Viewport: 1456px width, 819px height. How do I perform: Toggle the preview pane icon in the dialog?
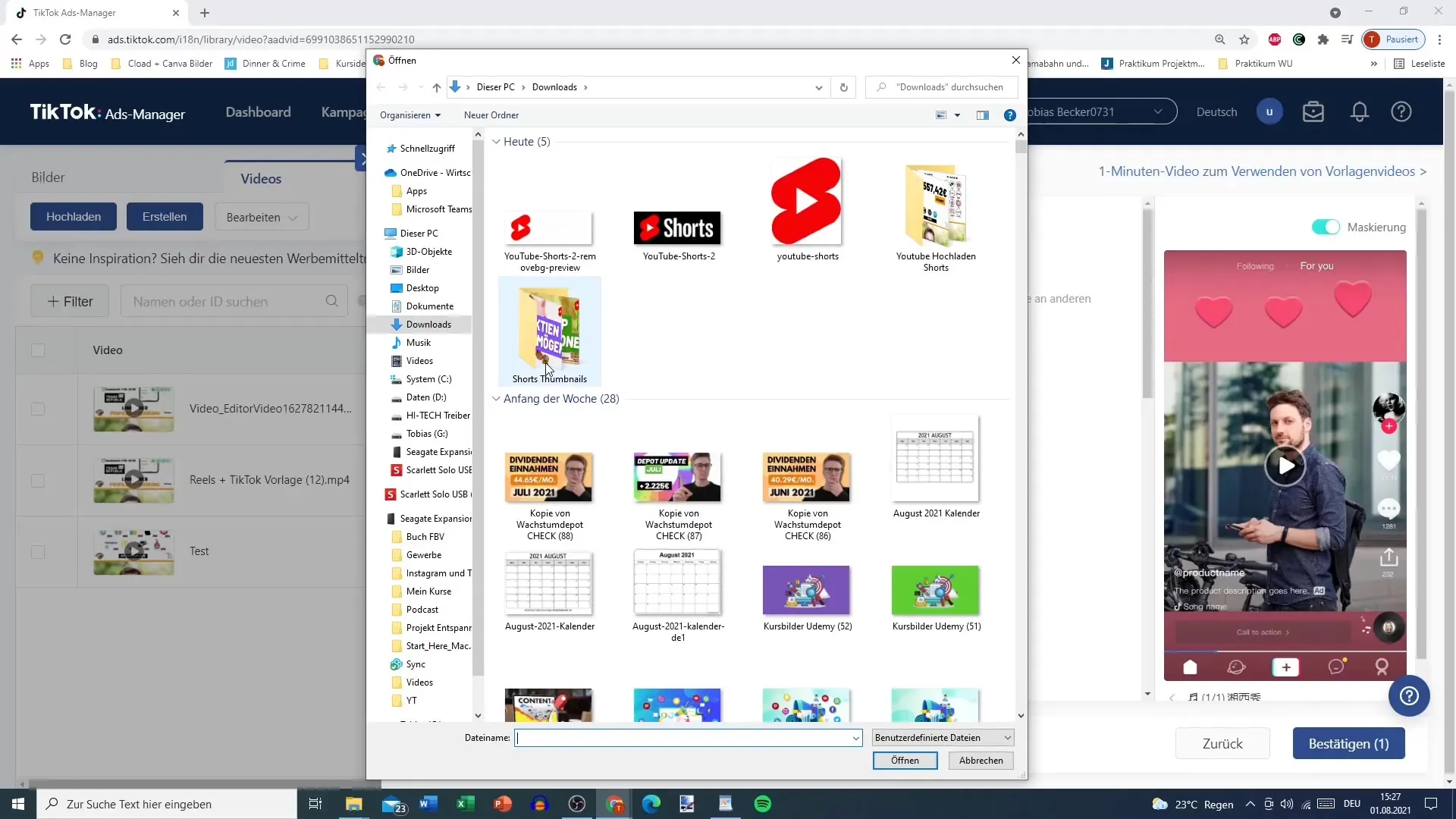[x=983, y=115]
